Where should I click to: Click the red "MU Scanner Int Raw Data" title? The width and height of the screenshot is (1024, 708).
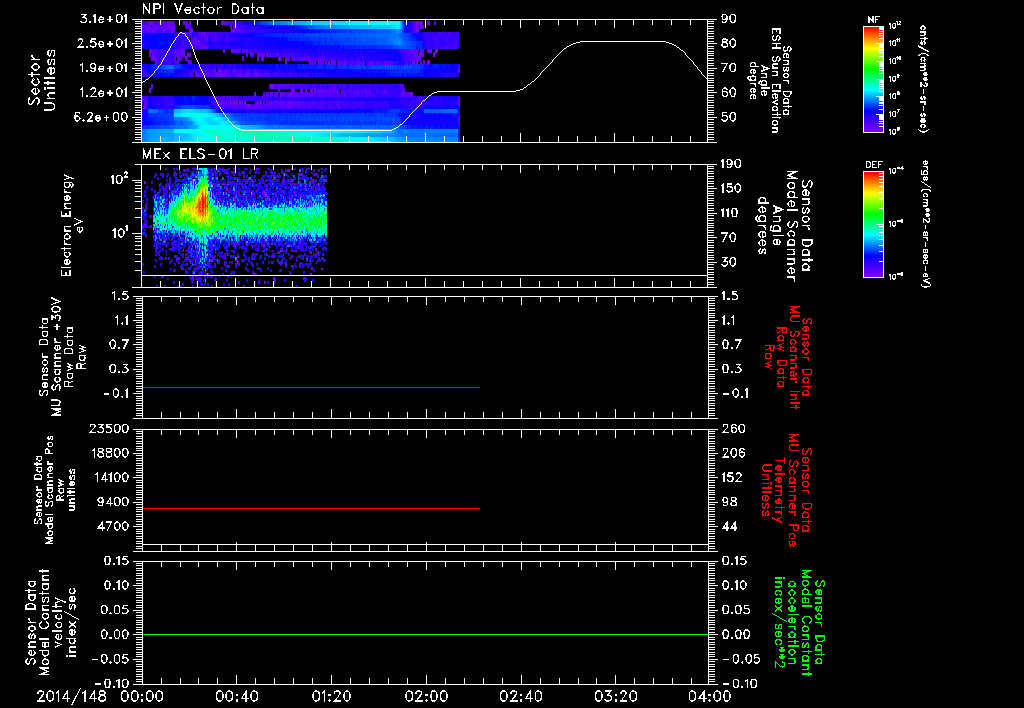click(788, 356)
